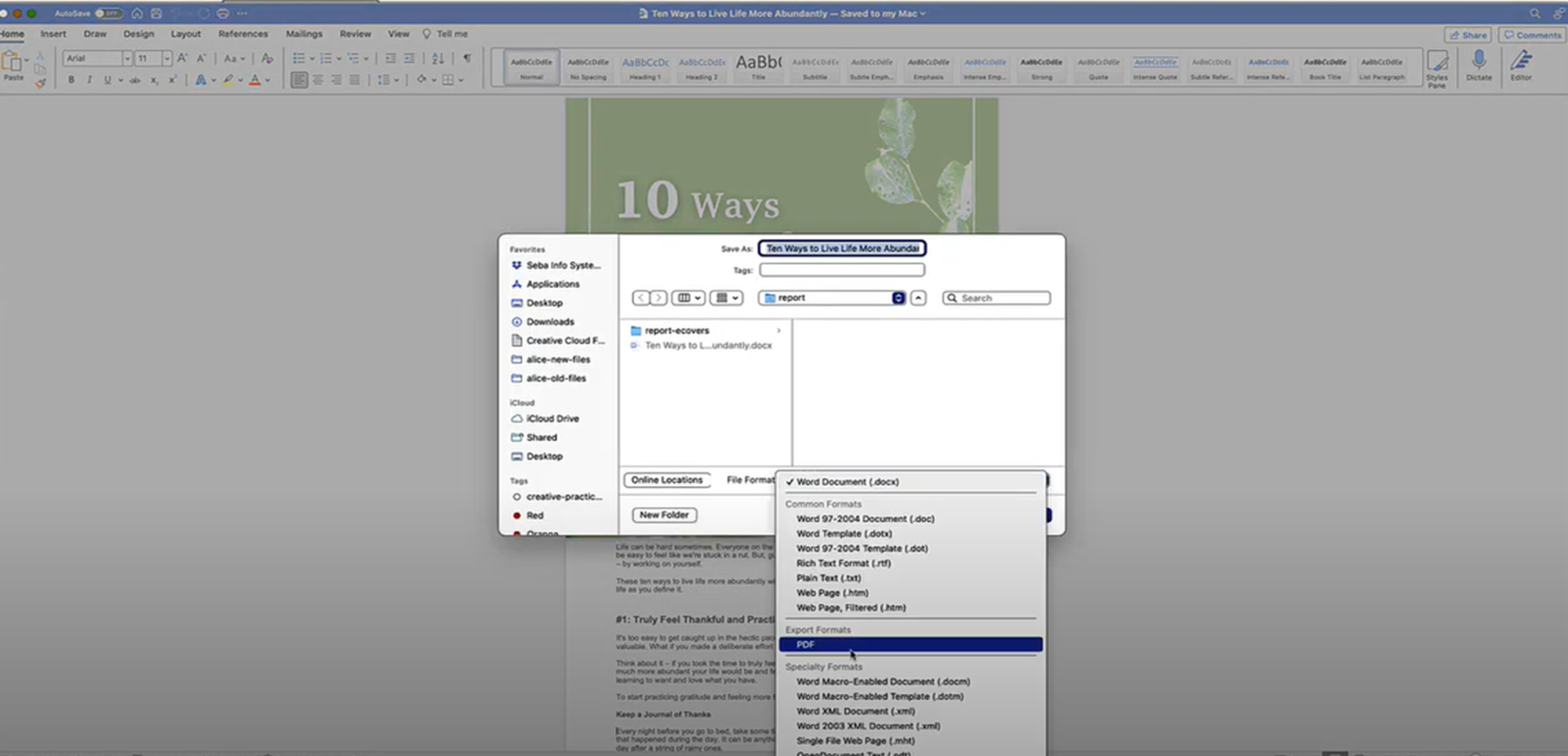Click the creative-practice tag in sidebar

coord(563,497)
